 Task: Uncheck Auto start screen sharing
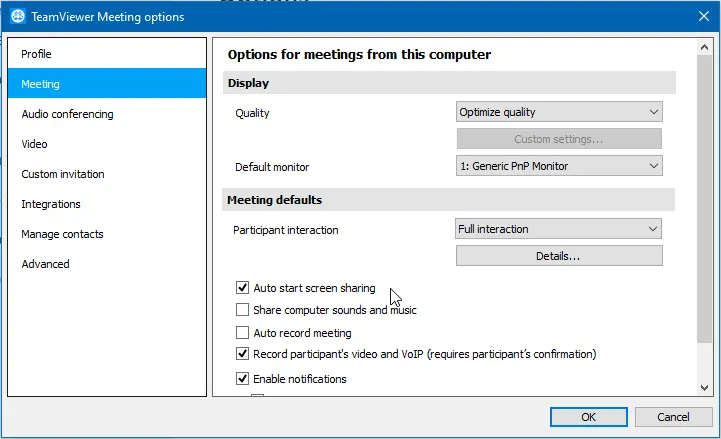242,288
